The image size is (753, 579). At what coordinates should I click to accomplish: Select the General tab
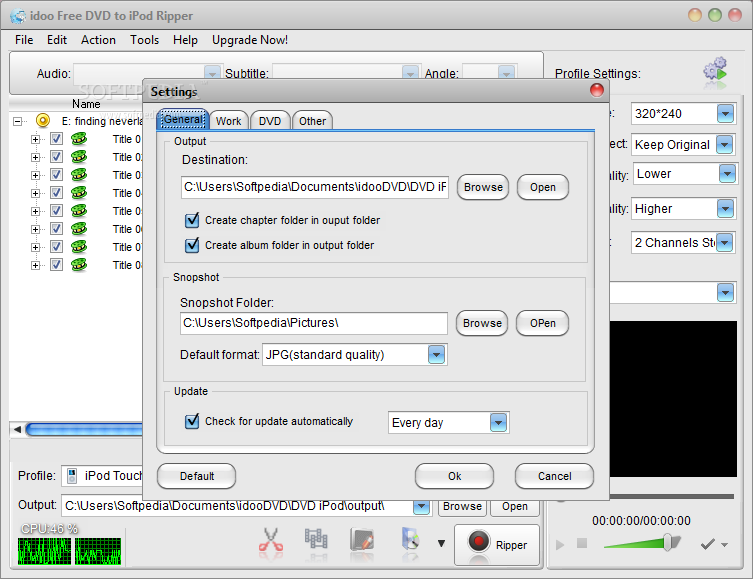(183, 120)
